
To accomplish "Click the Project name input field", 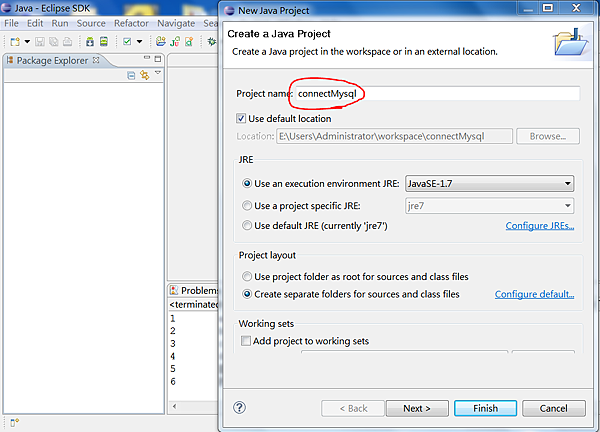I will tap(437, 94).
